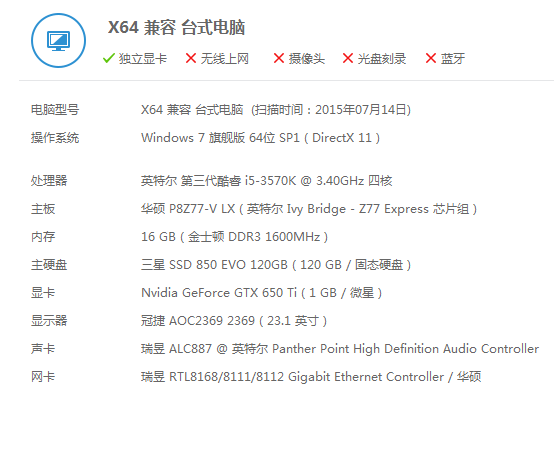Viewport: 554px width, 465px height.
Task: Click the 独立显卡 feature label
Action: (x=142, y=59)
